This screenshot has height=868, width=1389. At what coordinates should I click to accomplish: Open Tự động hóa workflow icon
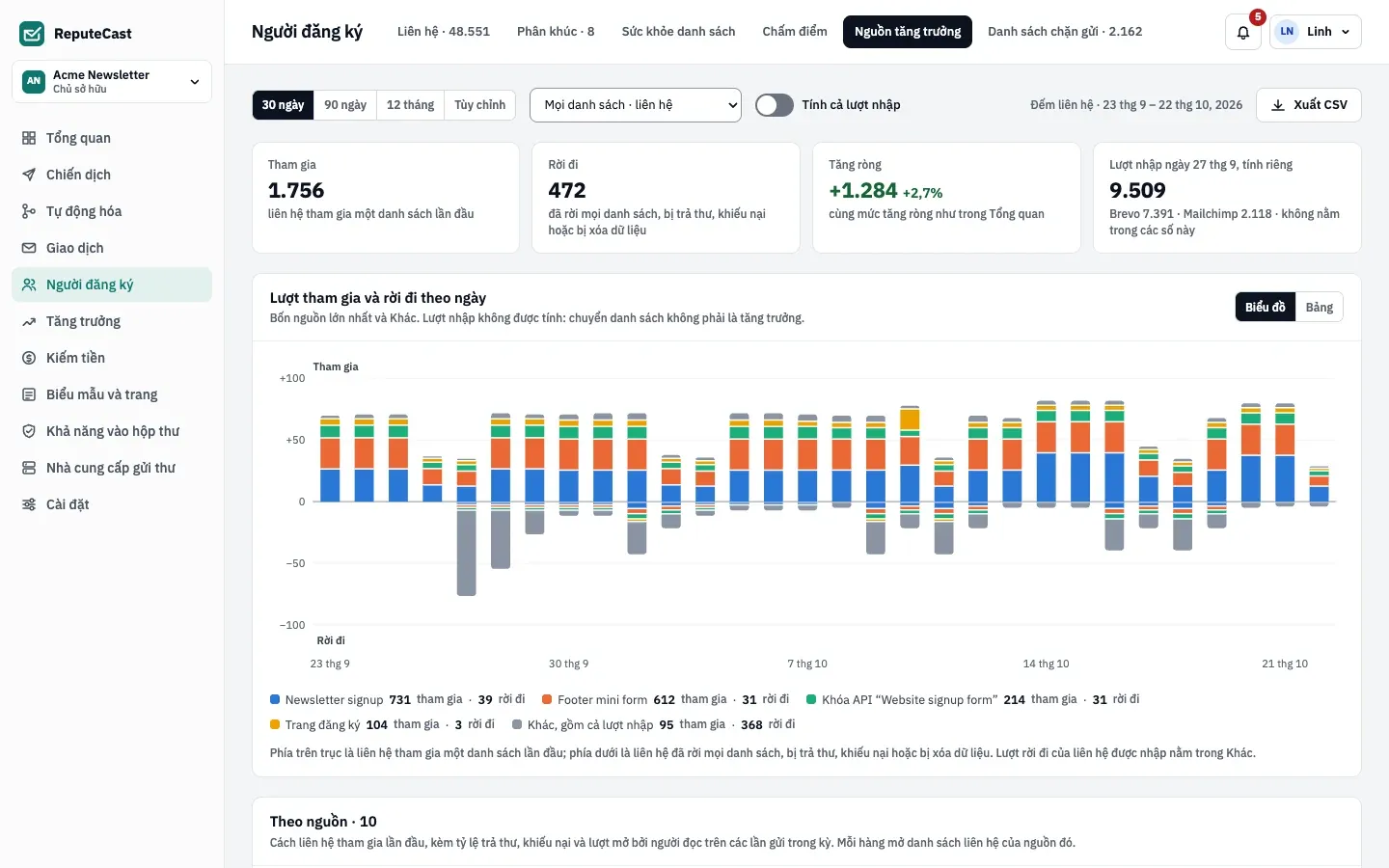[29, 211]
